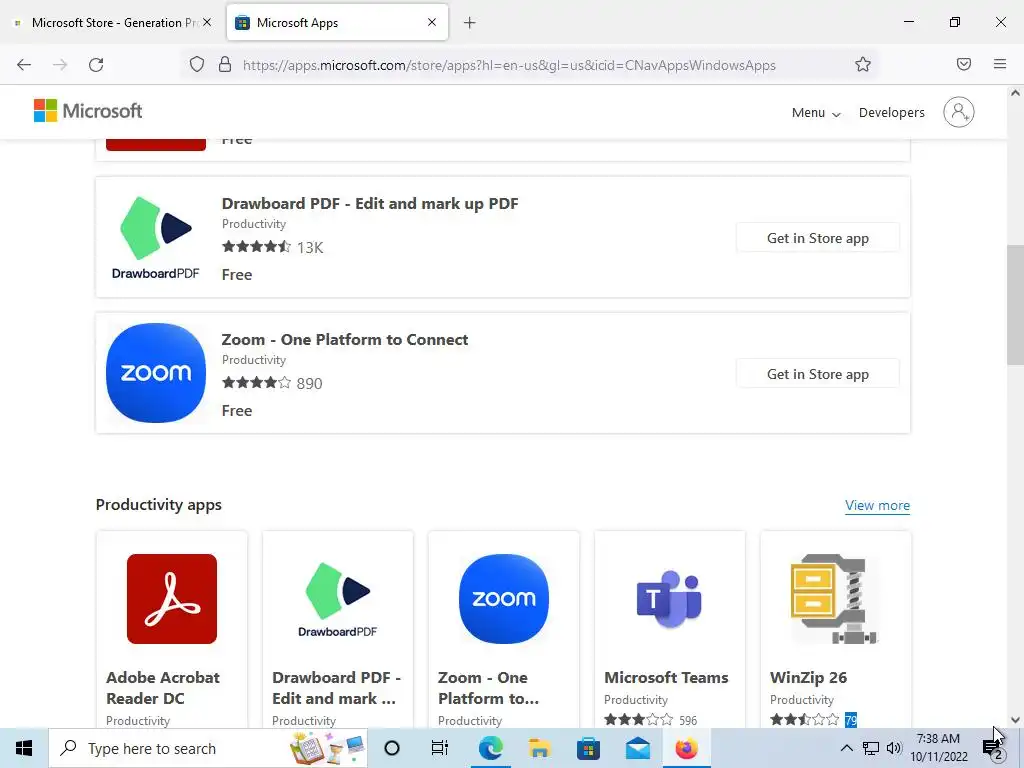
Task: Open Drawboard PDF card in Productivity apps
Action: pos(338,630)
